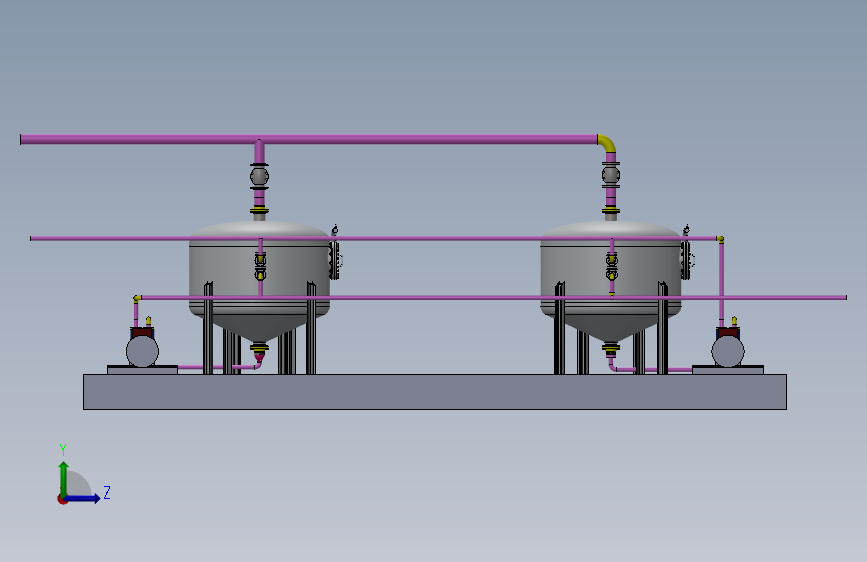Image resolution: width=867 pixels, height=562 pixels.
Task: Select the yellow elbow above the right pump
Action: tap(720, 239)
